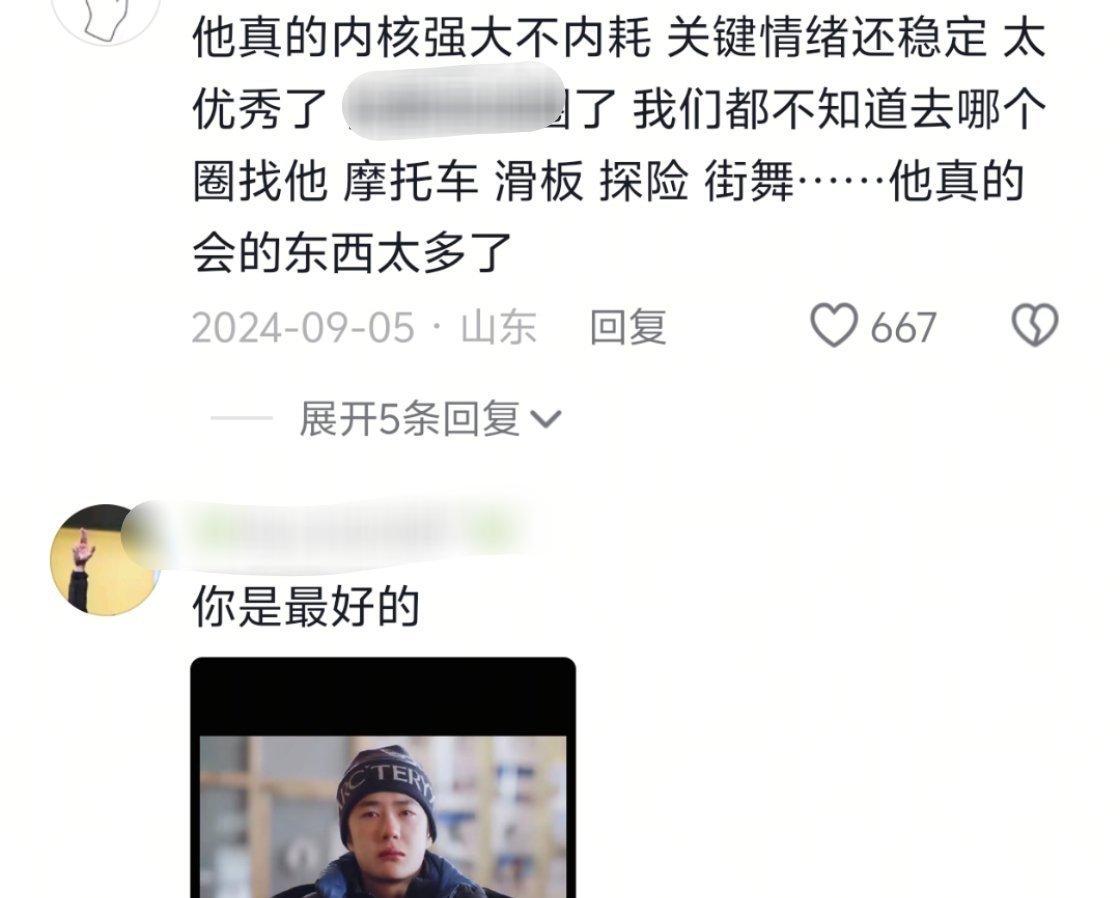Click the 2024-09-05 timestamp
This screenshot has width=1120, height=898.
(303, 328)
